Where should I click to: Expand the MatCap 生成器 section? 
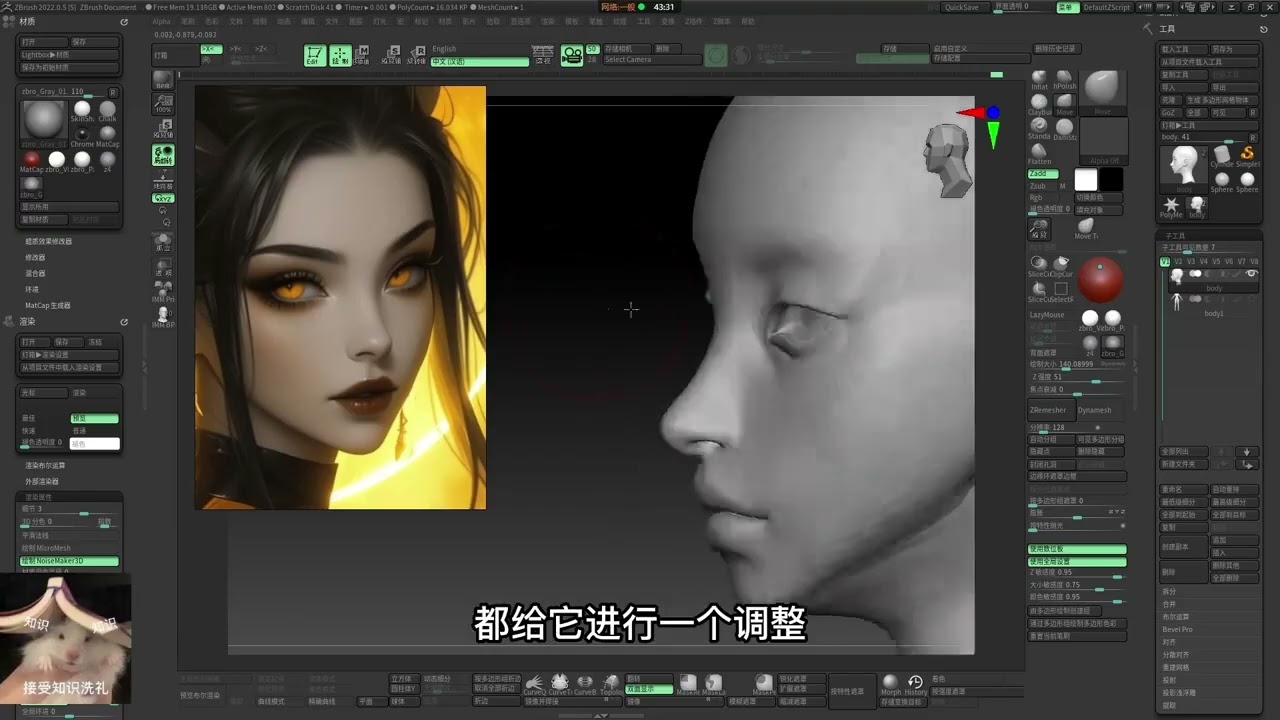pos(48,305)
